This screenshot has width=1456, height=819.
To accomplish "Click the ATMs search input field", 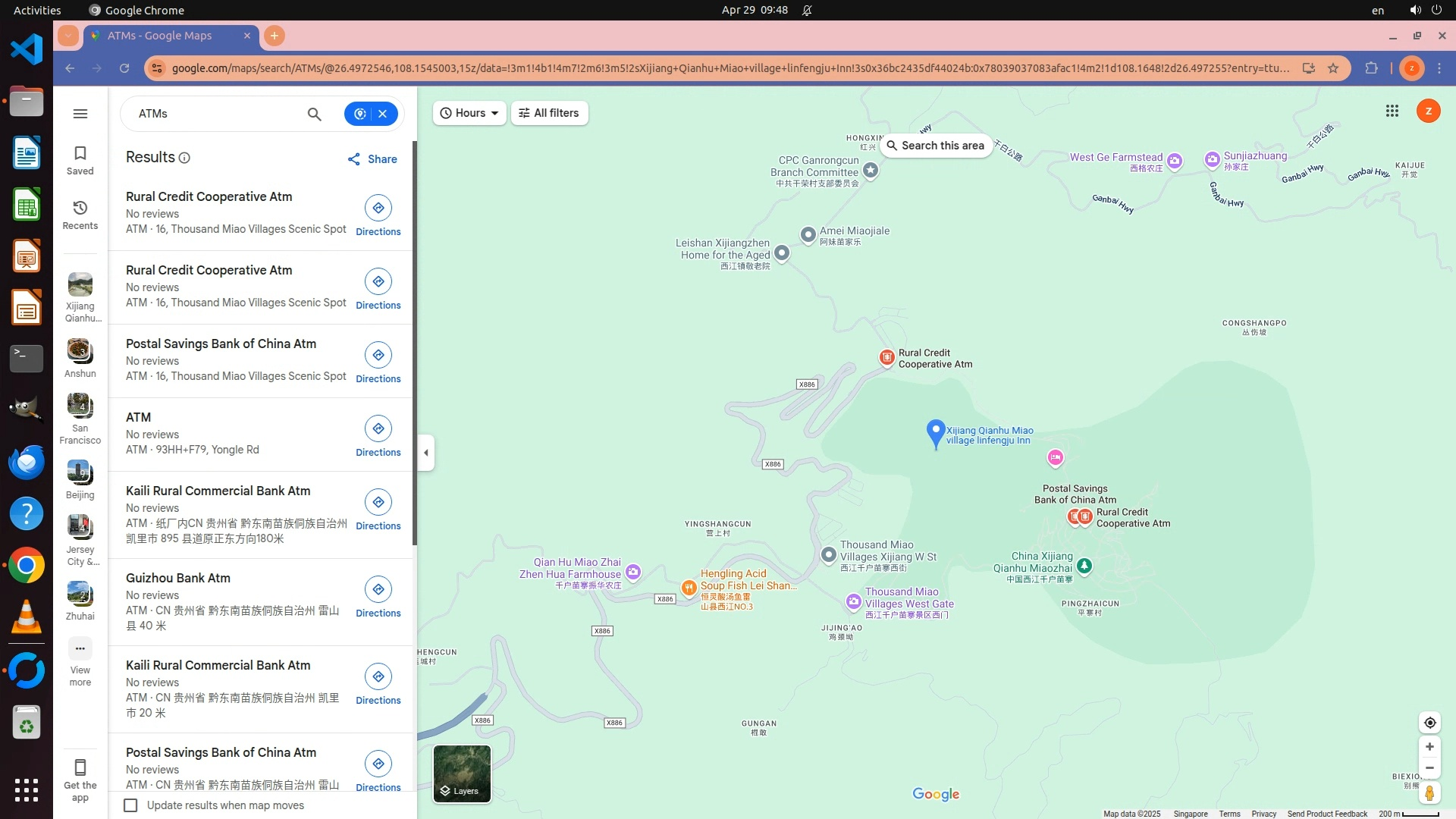I will (x=216, y=114).
